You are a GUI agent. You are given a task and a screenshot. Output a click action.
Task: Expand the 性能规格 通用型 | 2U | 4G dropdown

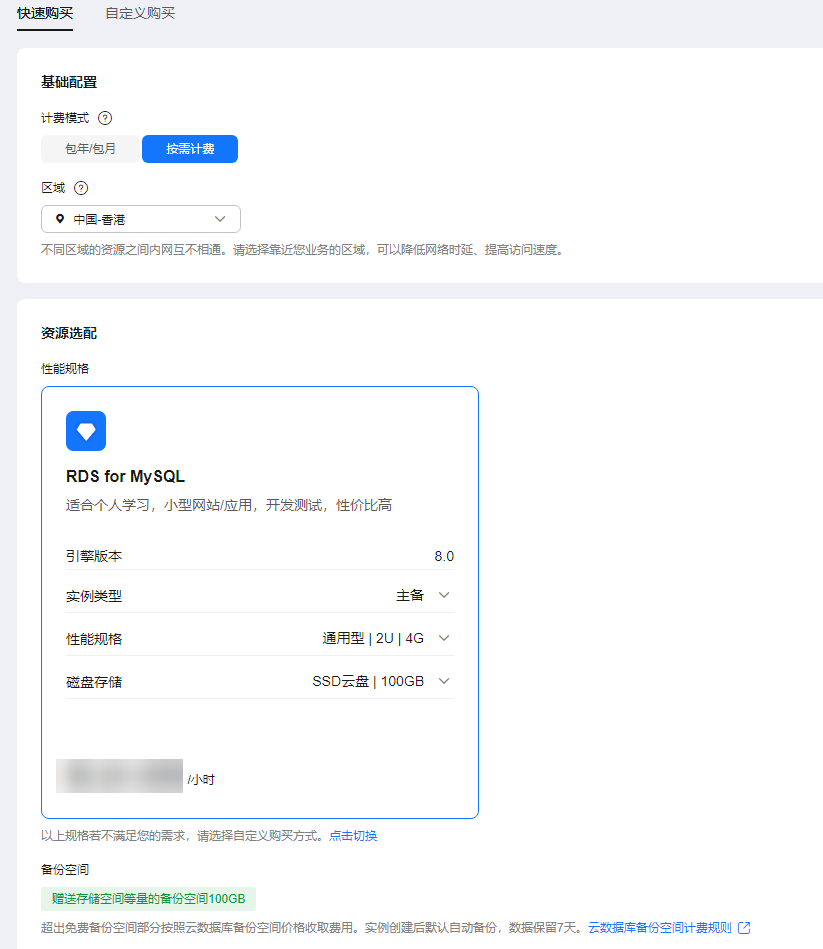point(386,639)
